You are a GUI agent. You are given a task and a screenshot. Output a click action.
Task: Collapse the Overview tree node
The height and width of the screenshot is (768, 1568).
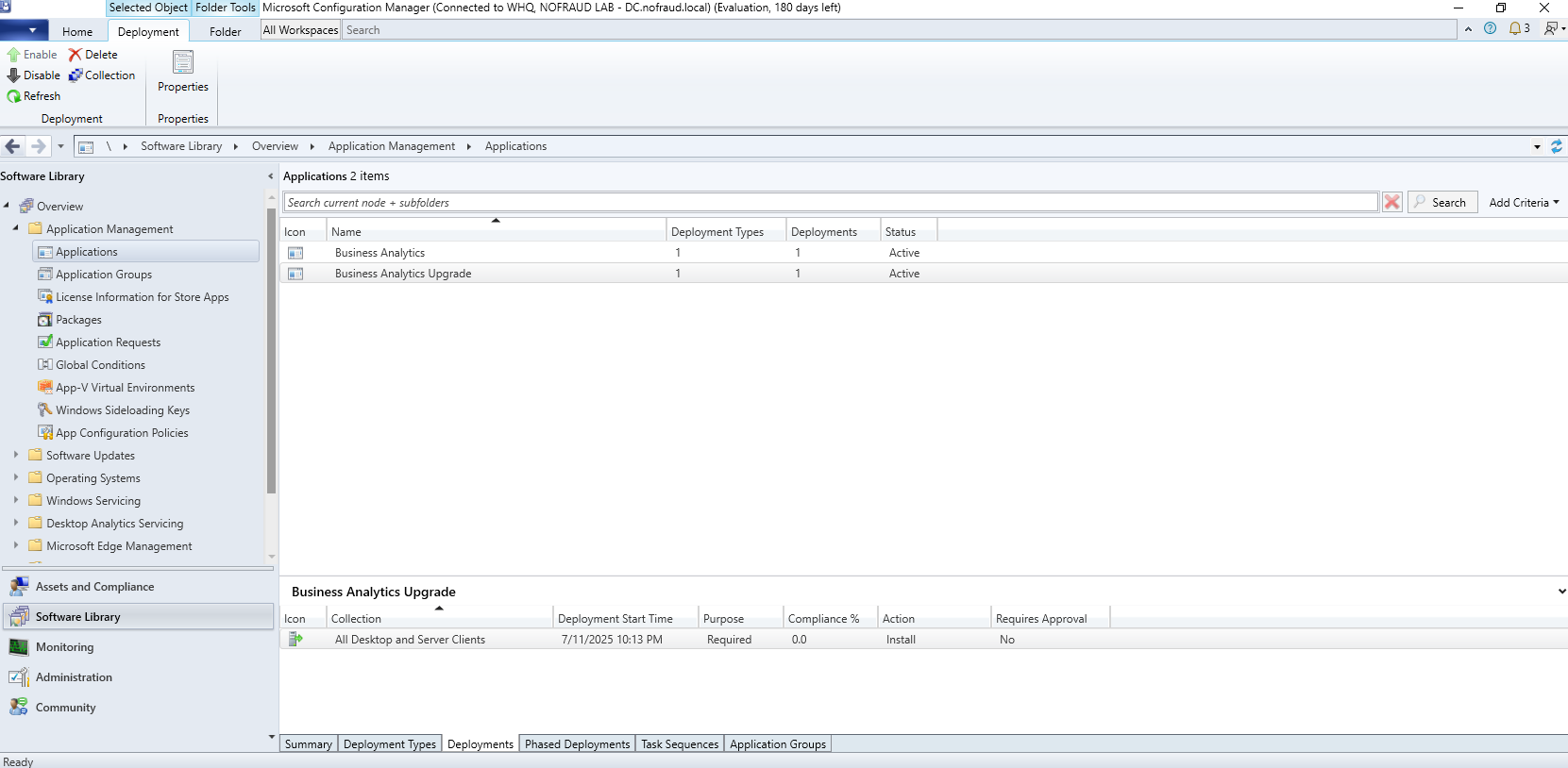click(7, 206)
